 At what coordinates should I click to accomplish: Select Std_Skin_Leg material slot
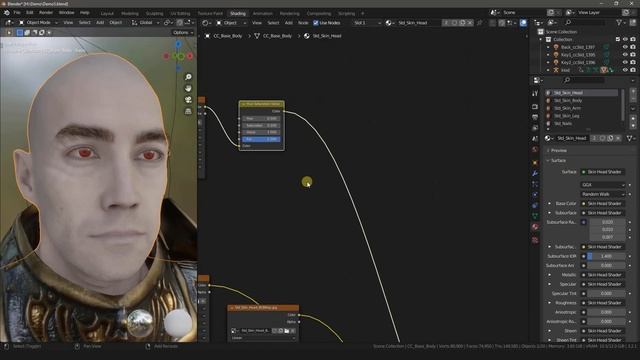582,116
